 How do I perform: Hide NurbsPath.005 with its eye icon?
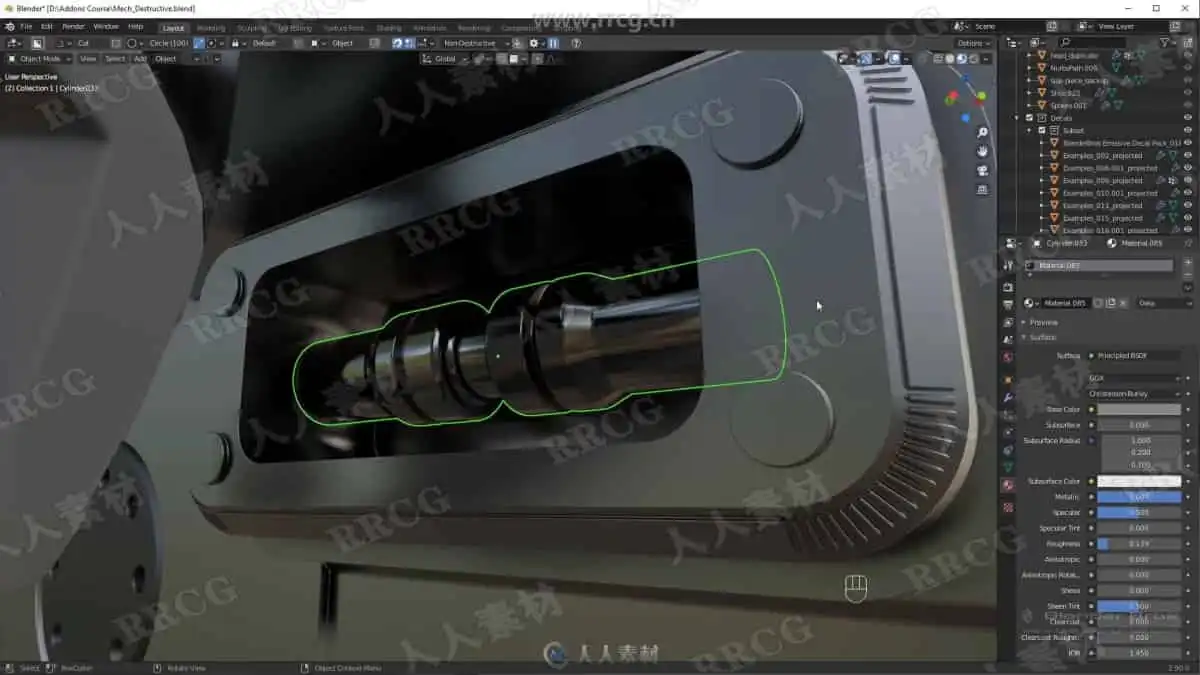[x=1187, y=68]
